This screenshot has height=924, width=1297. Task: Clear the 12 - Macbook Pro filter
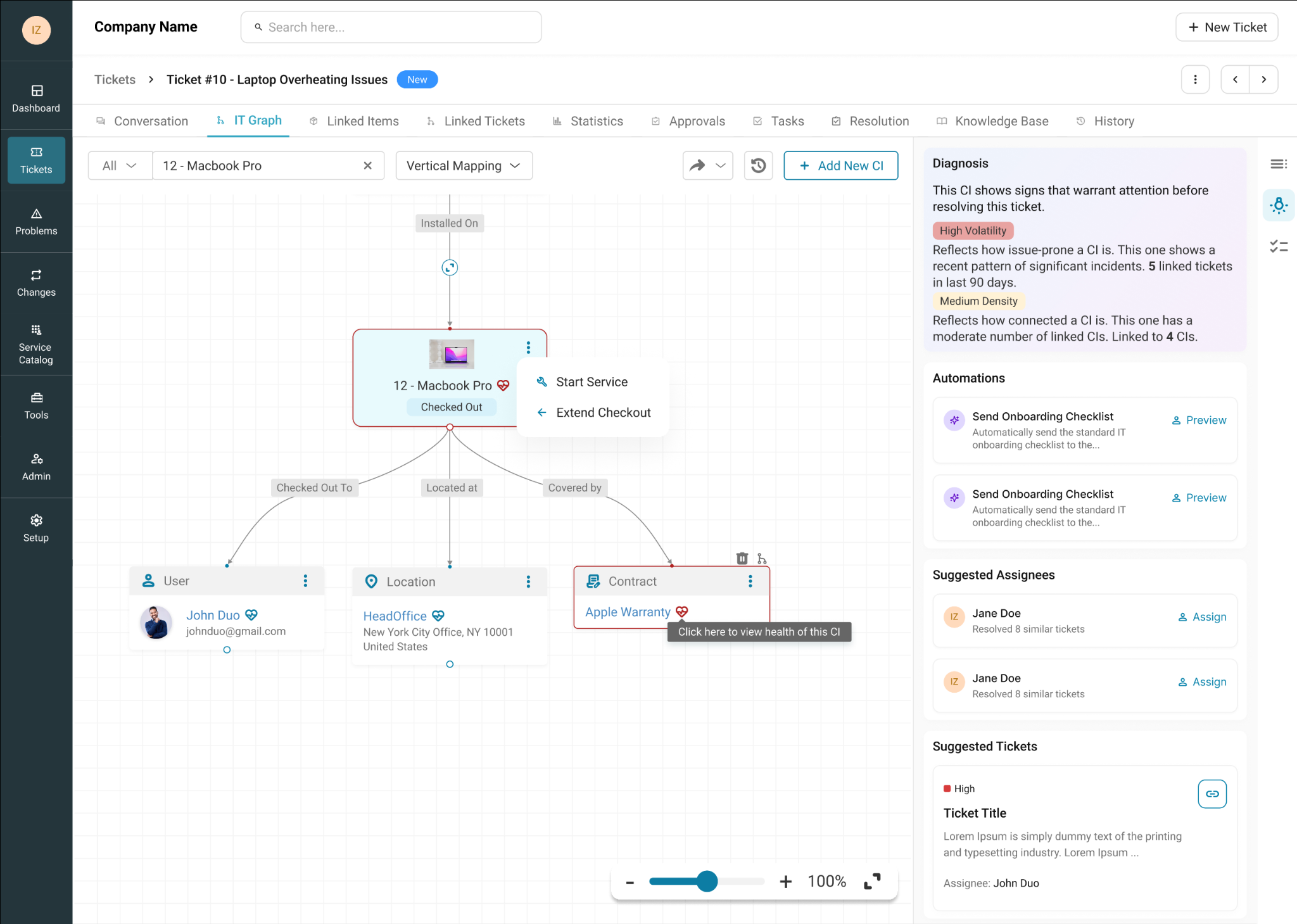367,166
